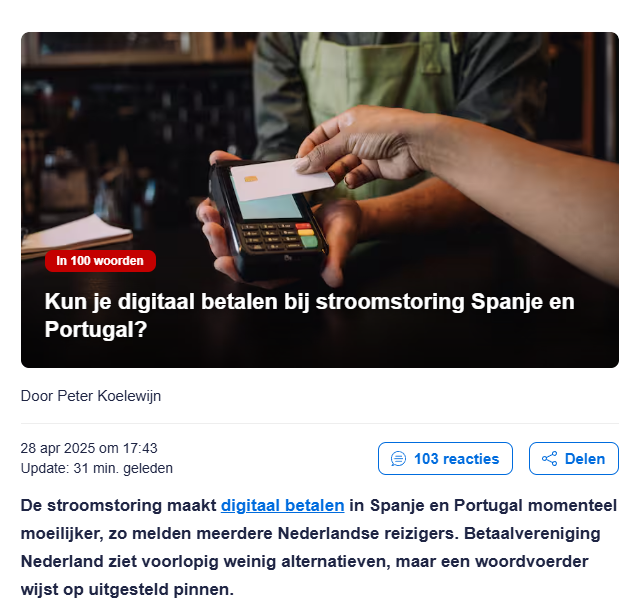Image resolution: width=629 pixels, height=615 pixels.
Task: Click the author name Peter Koelewijn
Action: [109, 396]
